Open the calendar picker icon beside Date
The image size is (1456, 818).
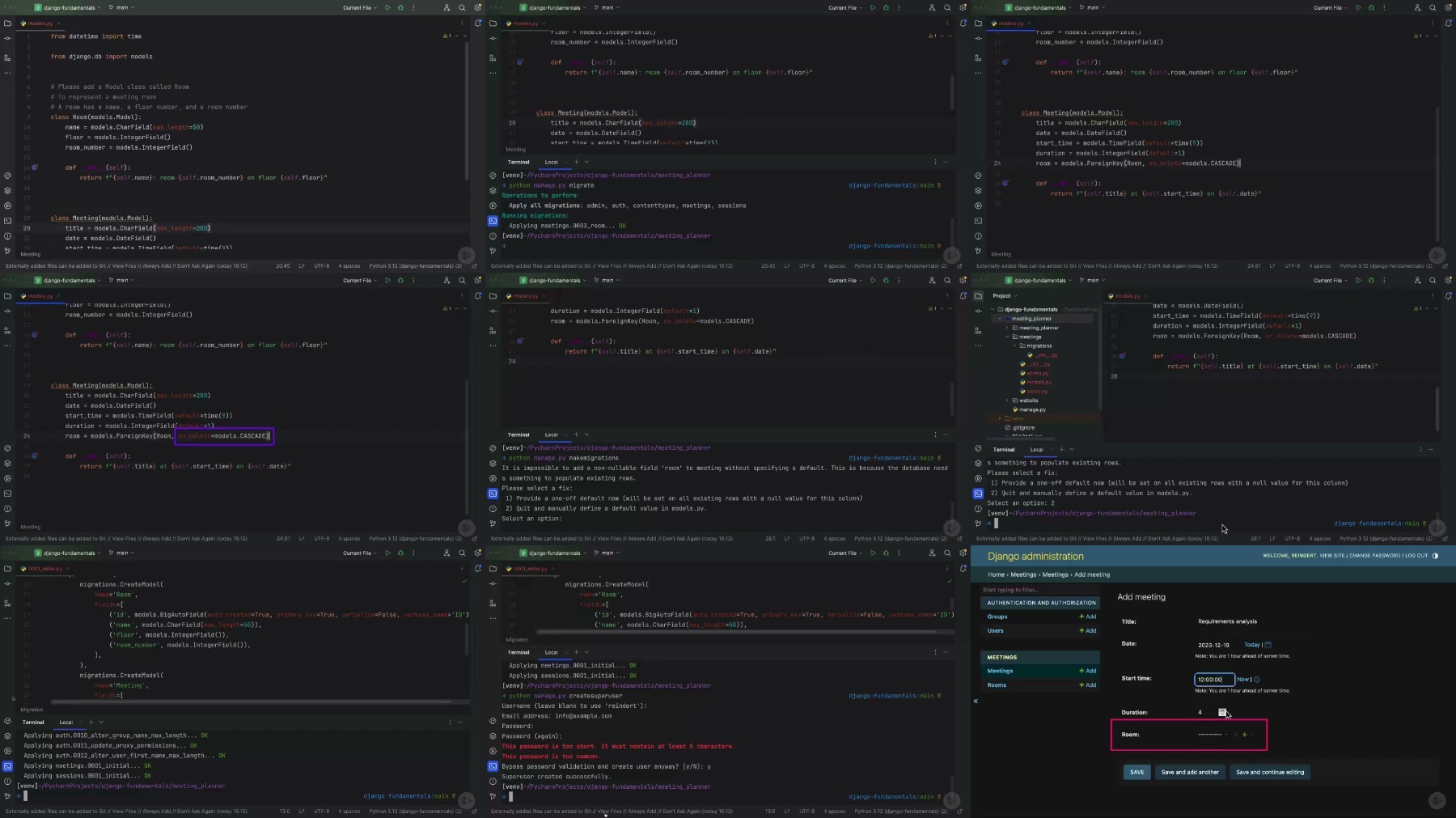[1268, 645]
